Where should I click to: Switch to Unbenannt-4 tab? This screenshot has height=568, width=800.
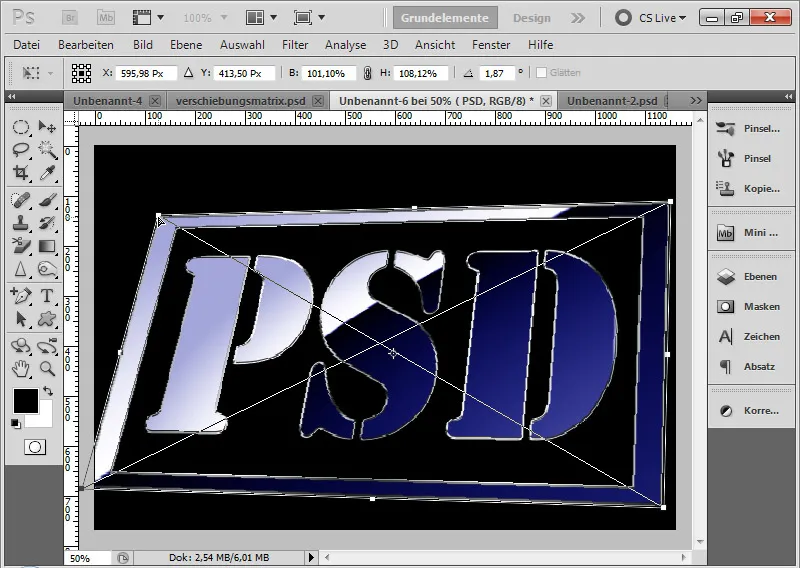[x=107, y=101]
